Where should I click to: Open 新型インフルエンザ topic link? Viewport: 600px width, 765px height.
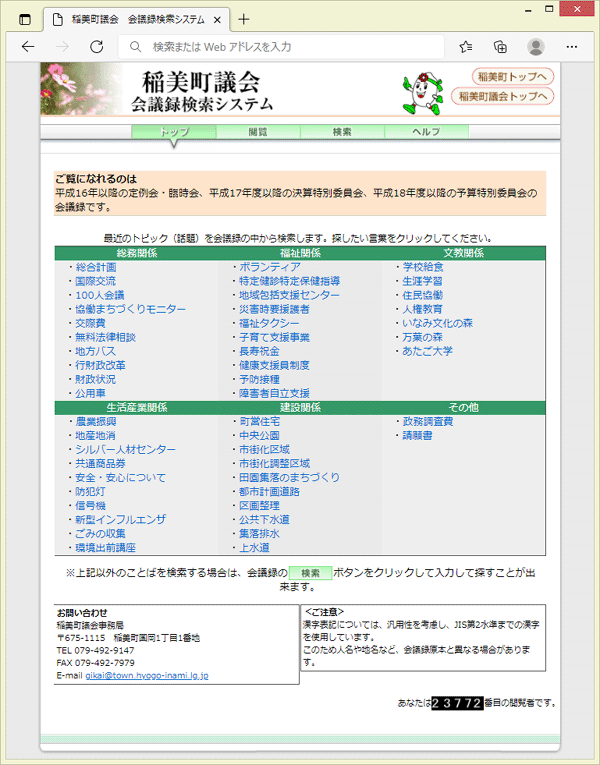click(x=120, y=520)
